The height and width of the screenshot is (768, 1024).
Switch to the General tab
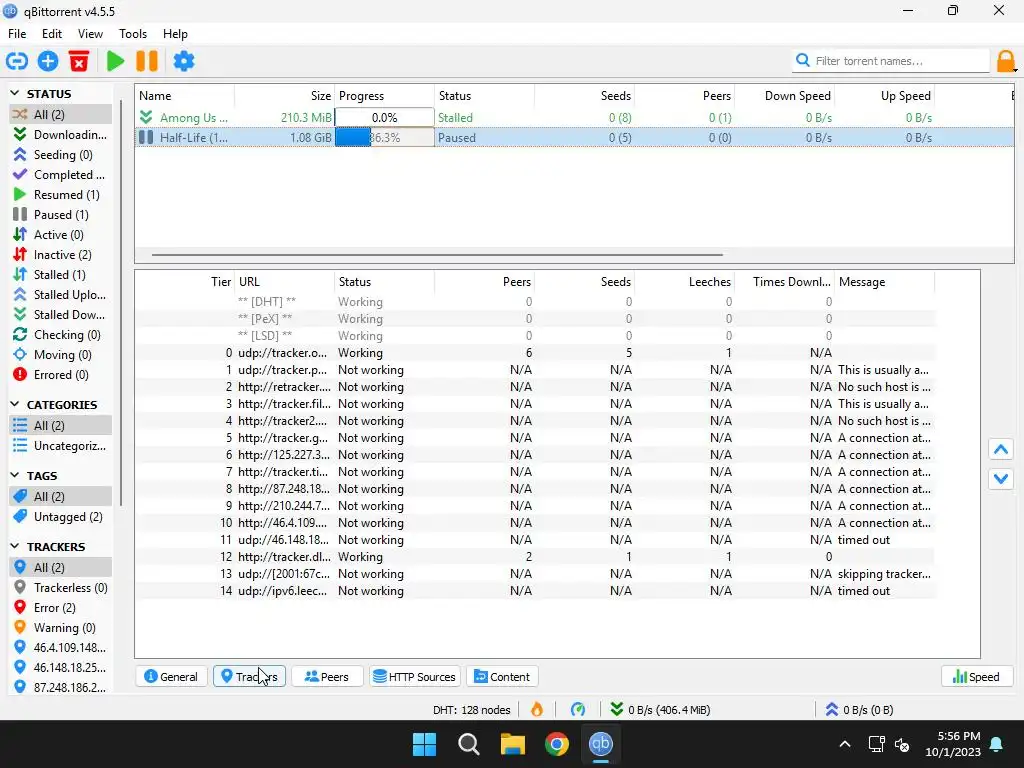(171, 677)
